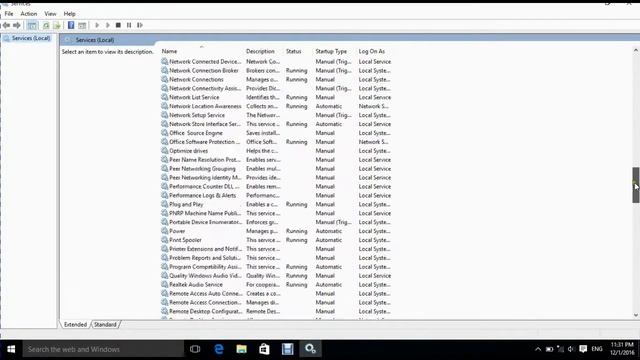Screen dimensions: 640x360
Task: Click the taskbar search box
Action: click(103, 349)
